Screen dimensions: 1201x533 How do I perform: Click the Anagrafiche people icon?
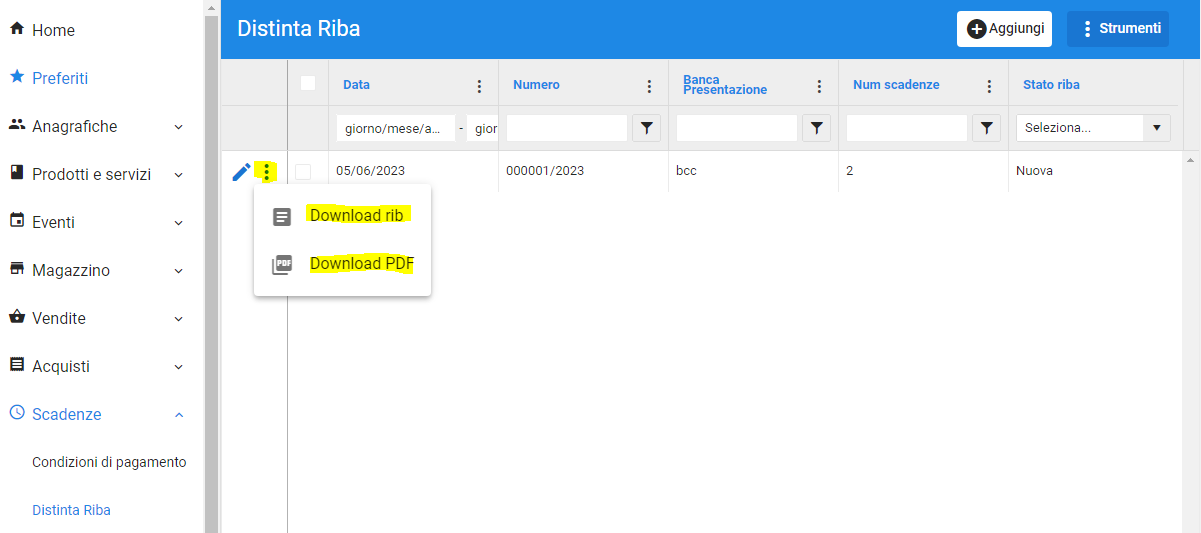[x=16, y=125]
